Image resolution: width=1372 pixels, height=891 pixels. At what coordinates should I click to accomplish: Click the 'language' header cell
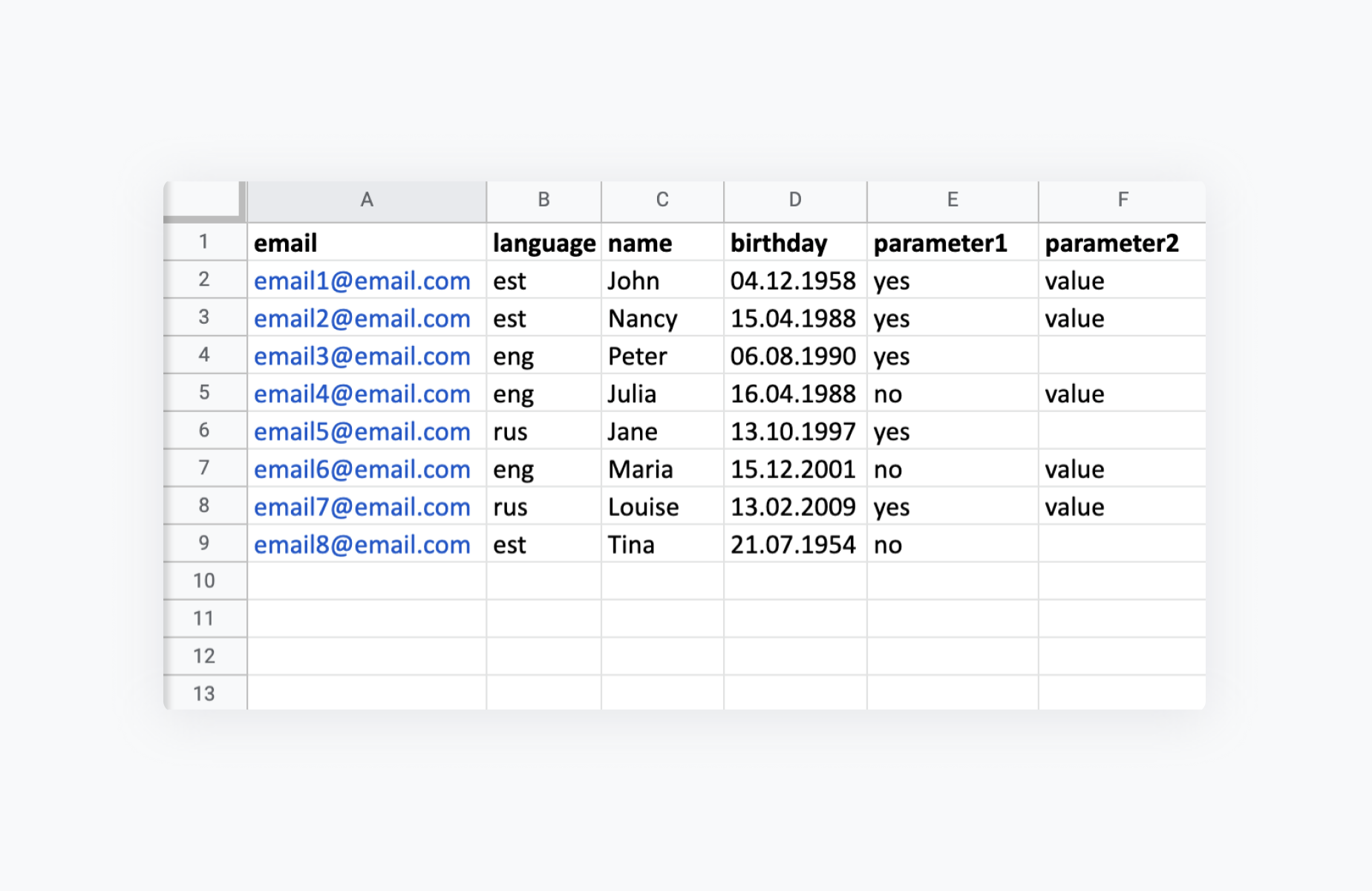(543, 242)
